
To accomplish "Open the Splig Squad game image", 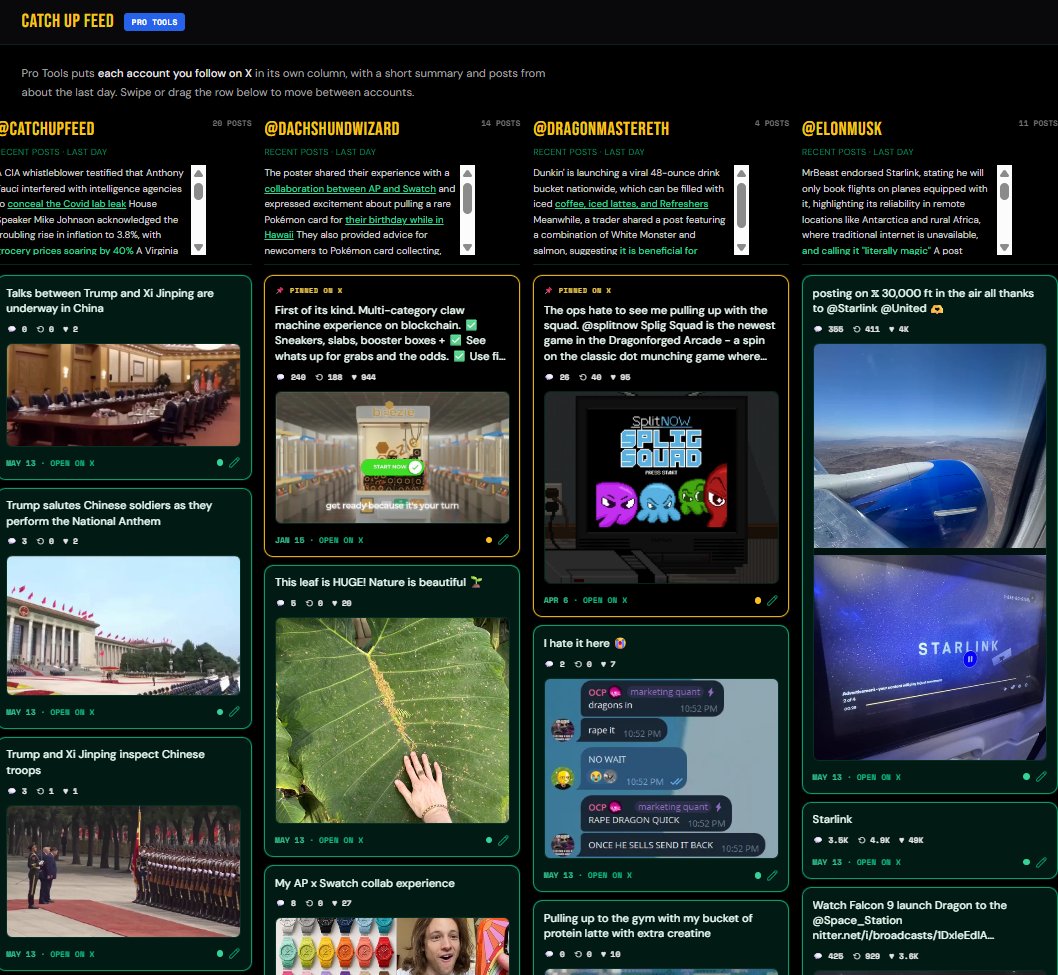I will 661,487.
